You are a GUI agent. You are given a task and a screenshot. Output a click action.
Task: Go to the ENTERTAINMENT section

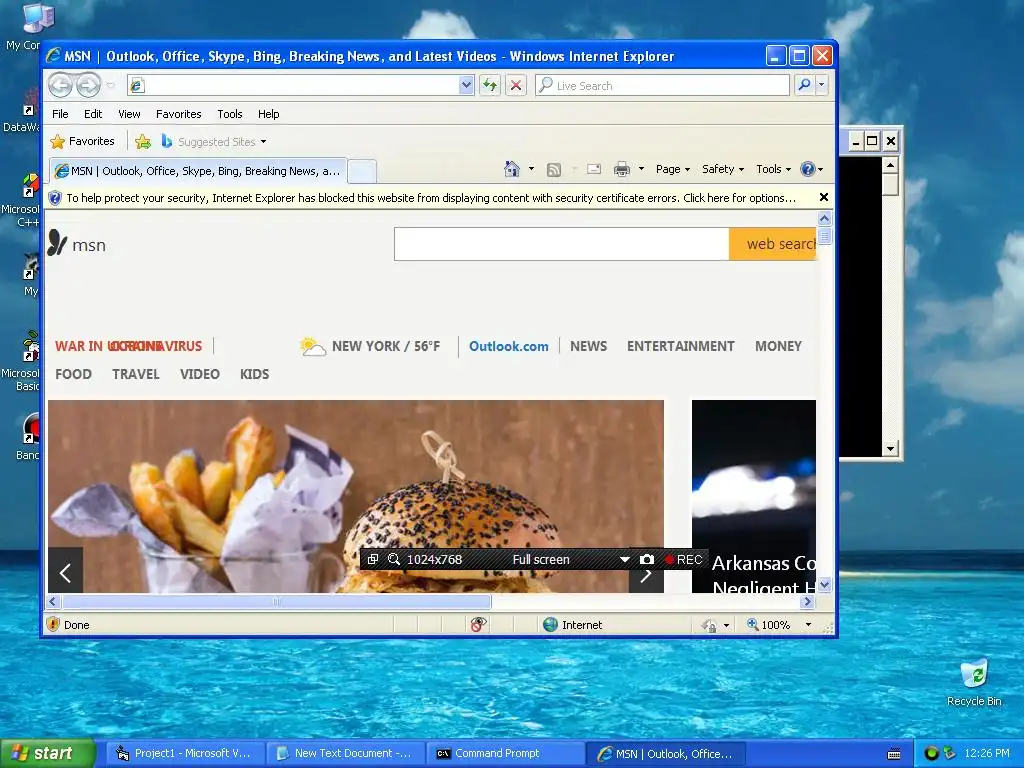(x=680, y=346)
